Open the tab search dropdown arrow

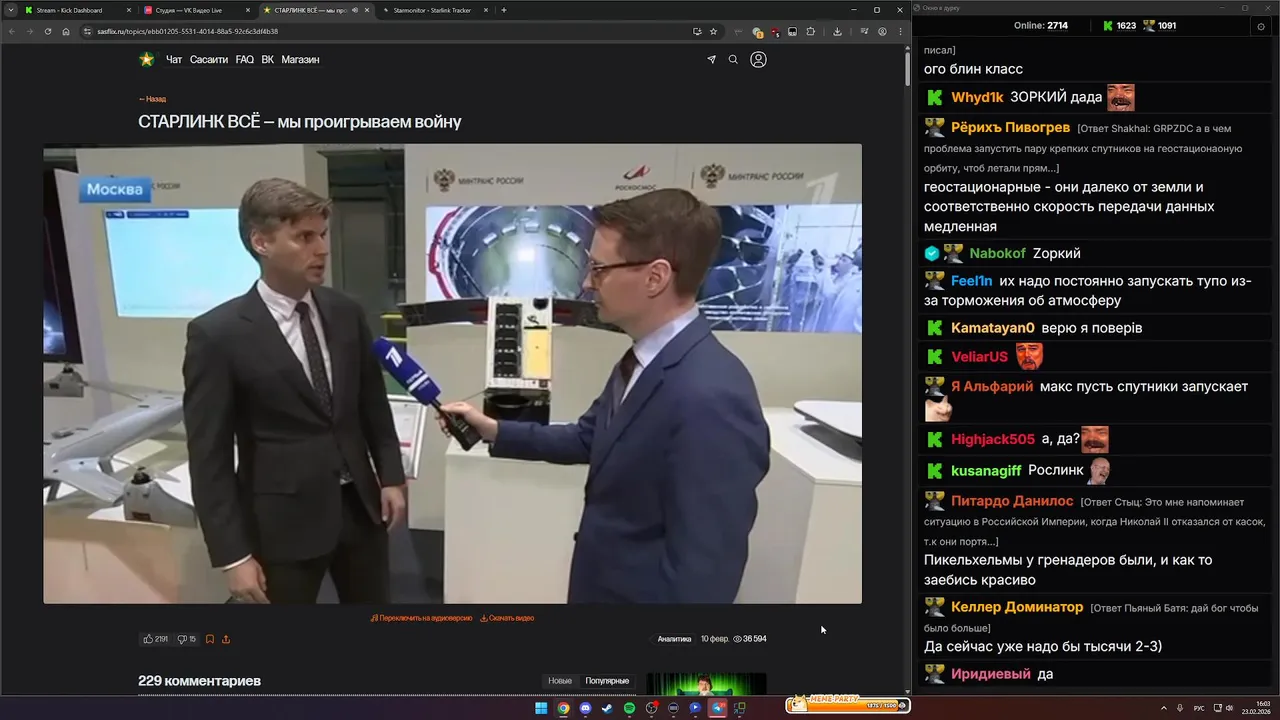tap(11, 10)
